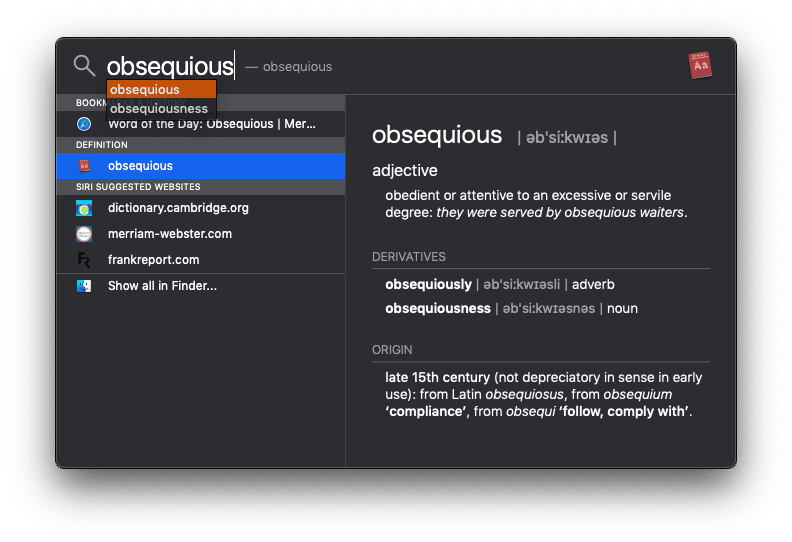Click the large "obsequious" headword in preview

tap(437, 135)
